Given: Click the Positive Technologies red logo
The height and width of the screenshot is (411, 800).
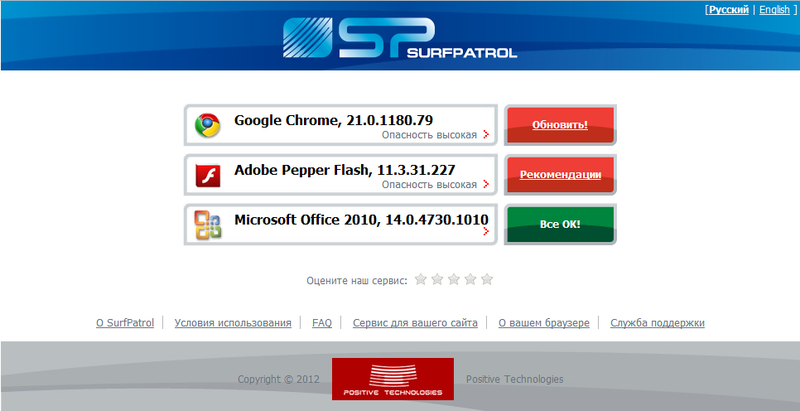Looking at the screenshot, I should [392, 379].
